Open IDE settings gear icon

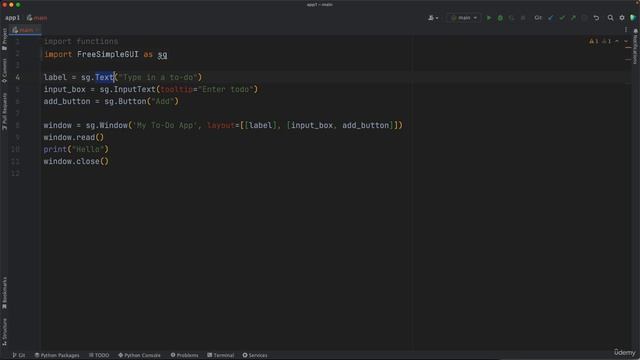[622, 18]
